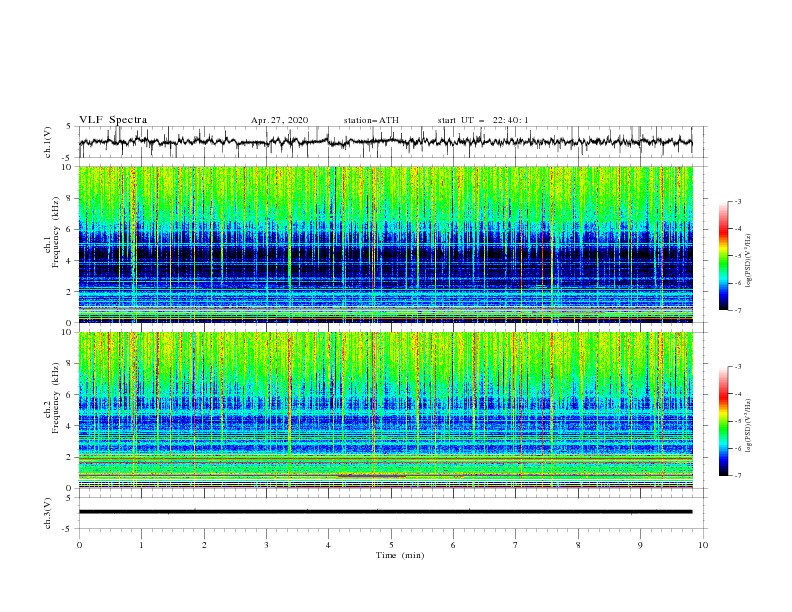Click the 'ch.1(V)' waveform axis label
This screenshot has width=792, height=612.
tap(48, 142)
